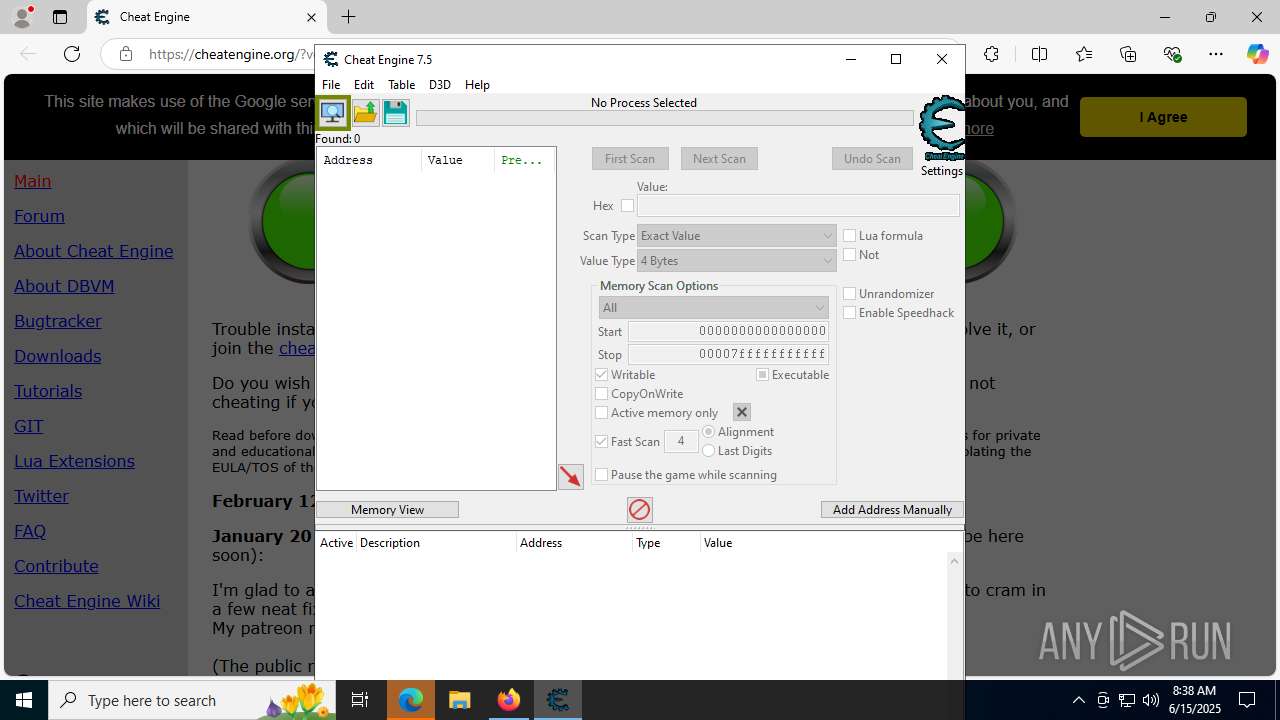Screen dimensions: 1280x720
Task: Open Microsoft Edge from the taskbar
Action: 411,700
